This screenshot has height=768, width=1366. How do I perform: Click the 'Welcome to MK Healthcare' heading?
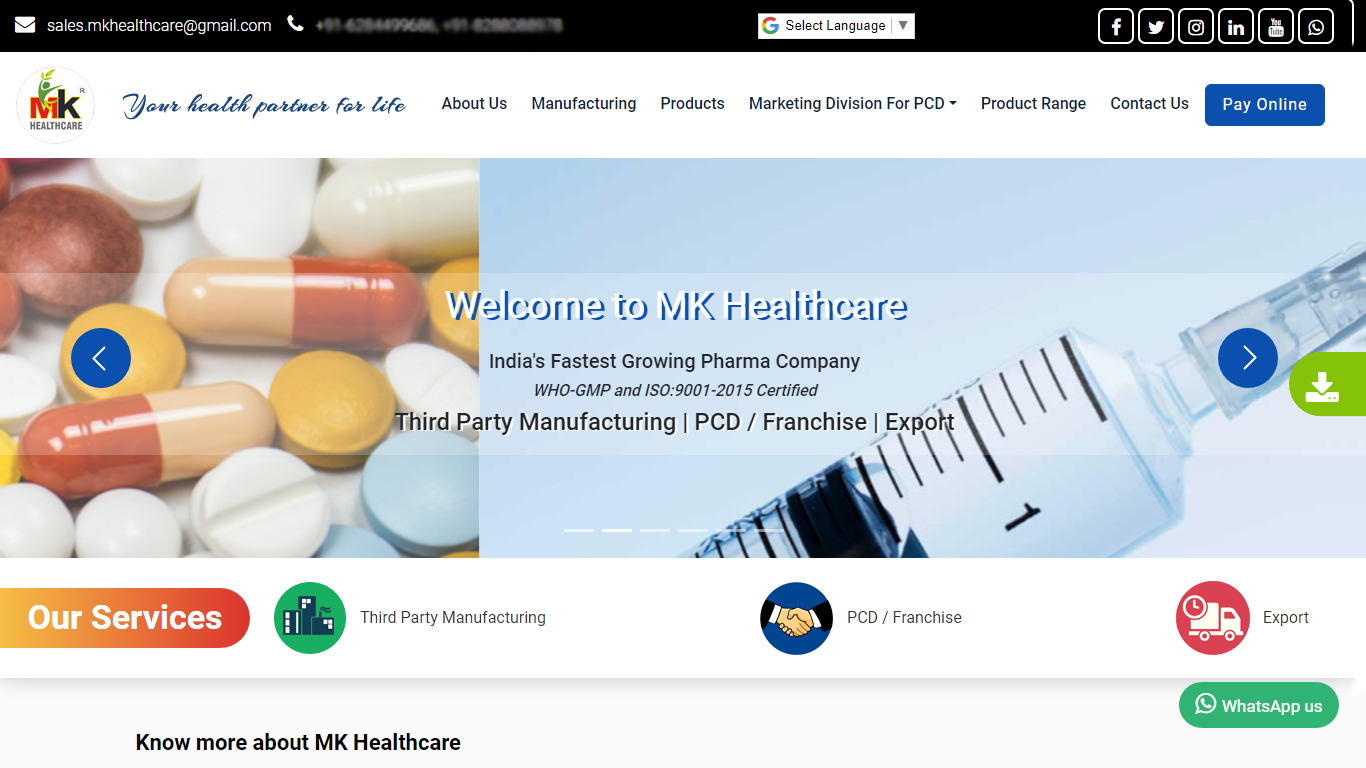coord(677,306)
